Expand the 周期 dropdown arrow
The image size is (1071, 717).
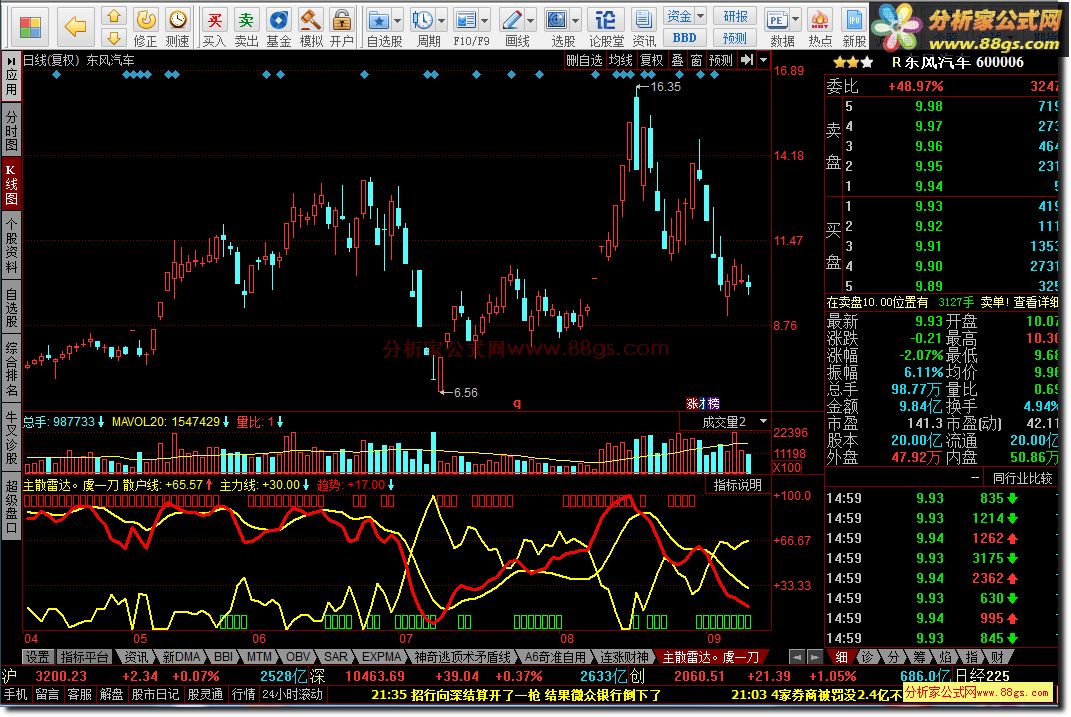pos(441,21)
